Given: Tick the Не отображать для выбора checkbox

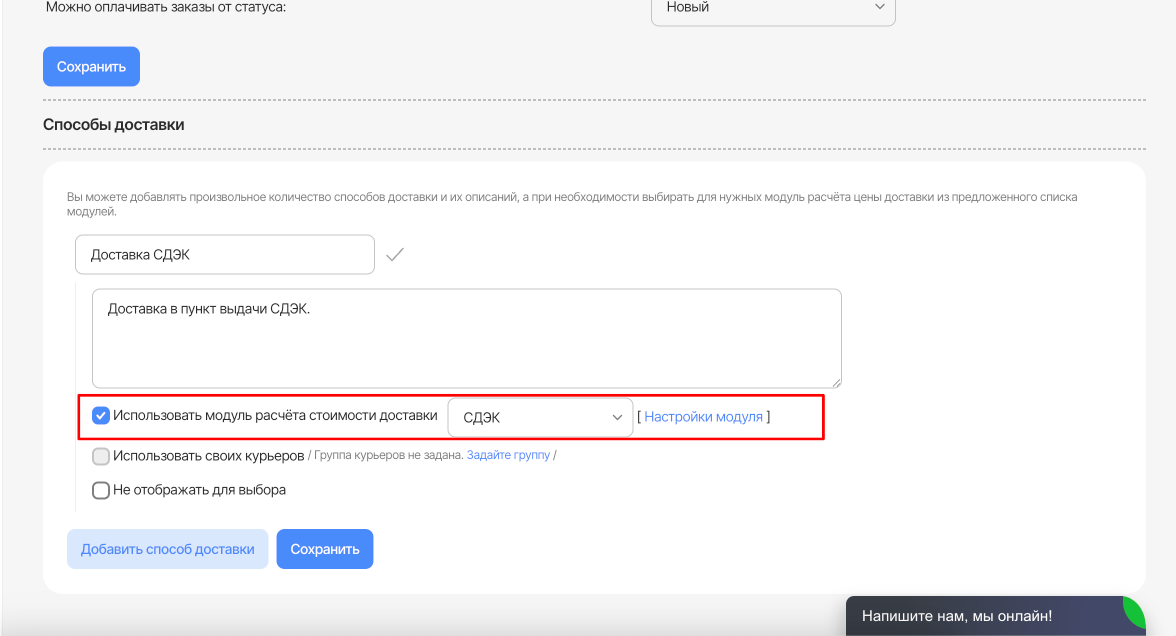Looking at the screenshot, I should tap(101, 490).
